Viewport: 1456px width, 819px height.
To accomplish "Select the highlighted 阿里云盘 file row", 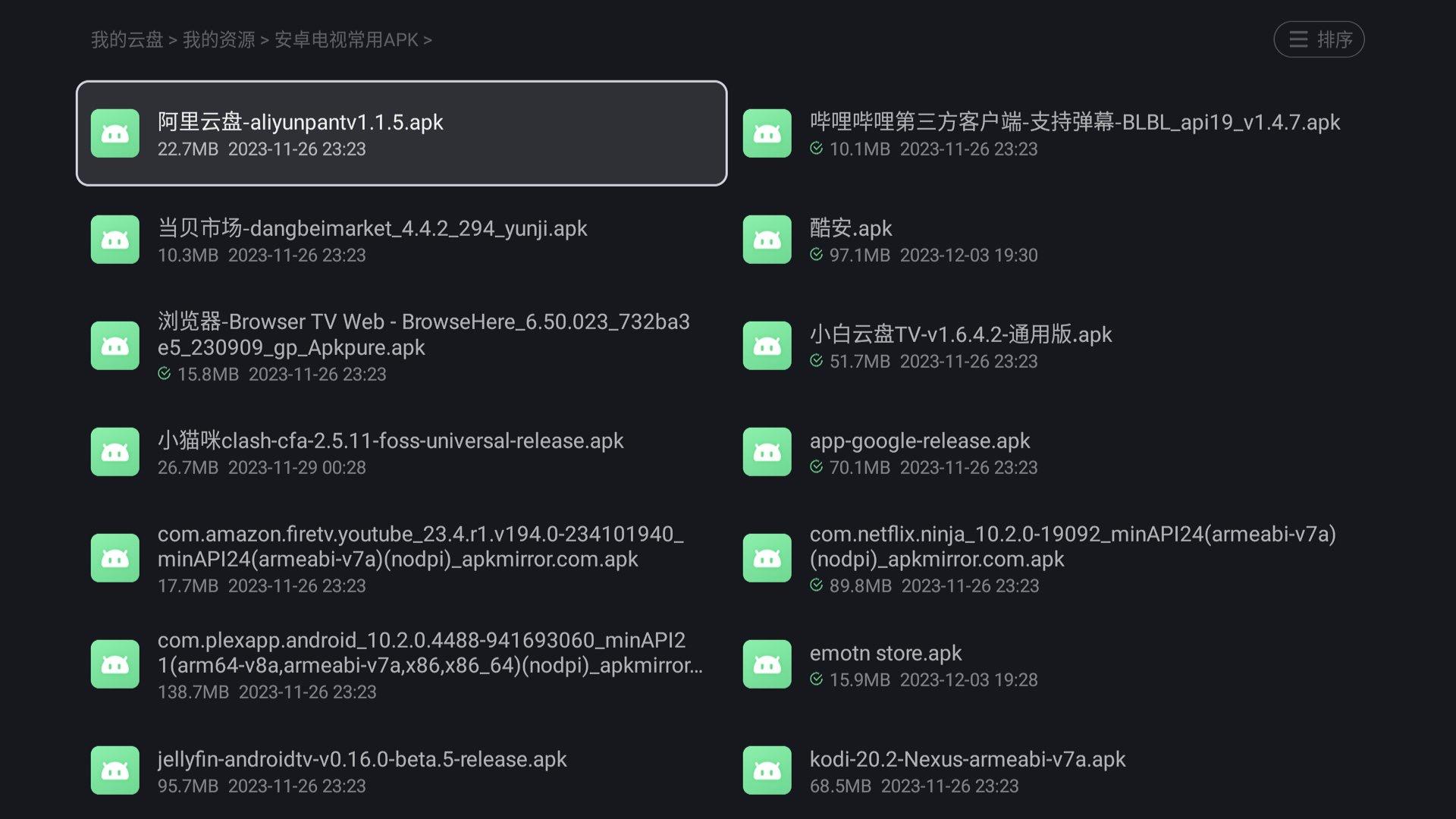I will [400, 133].
